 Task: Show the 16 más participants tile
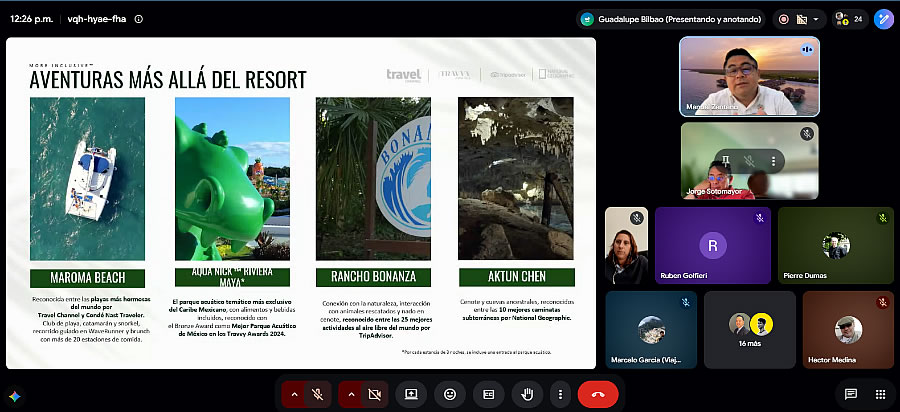750,330
